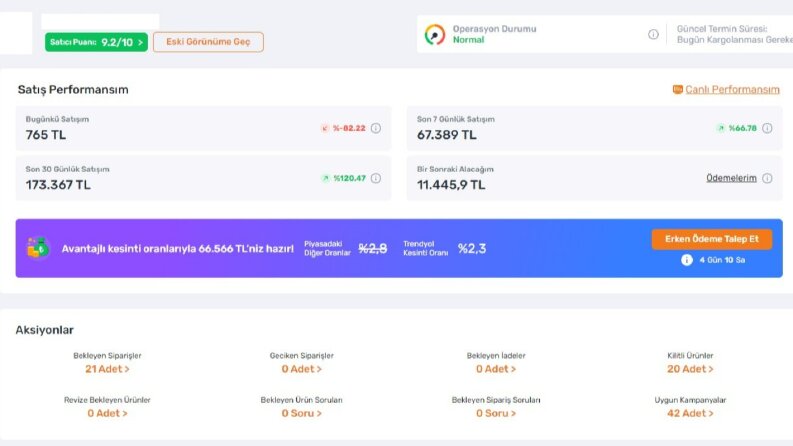Click info icon for Son 7 Günlük Satışım

click(x=767, y=128)
